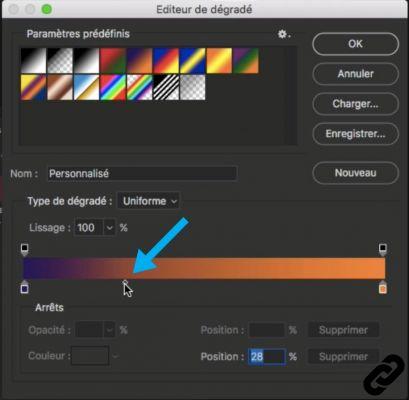Cancel with the Annuler button

(355, 74)
